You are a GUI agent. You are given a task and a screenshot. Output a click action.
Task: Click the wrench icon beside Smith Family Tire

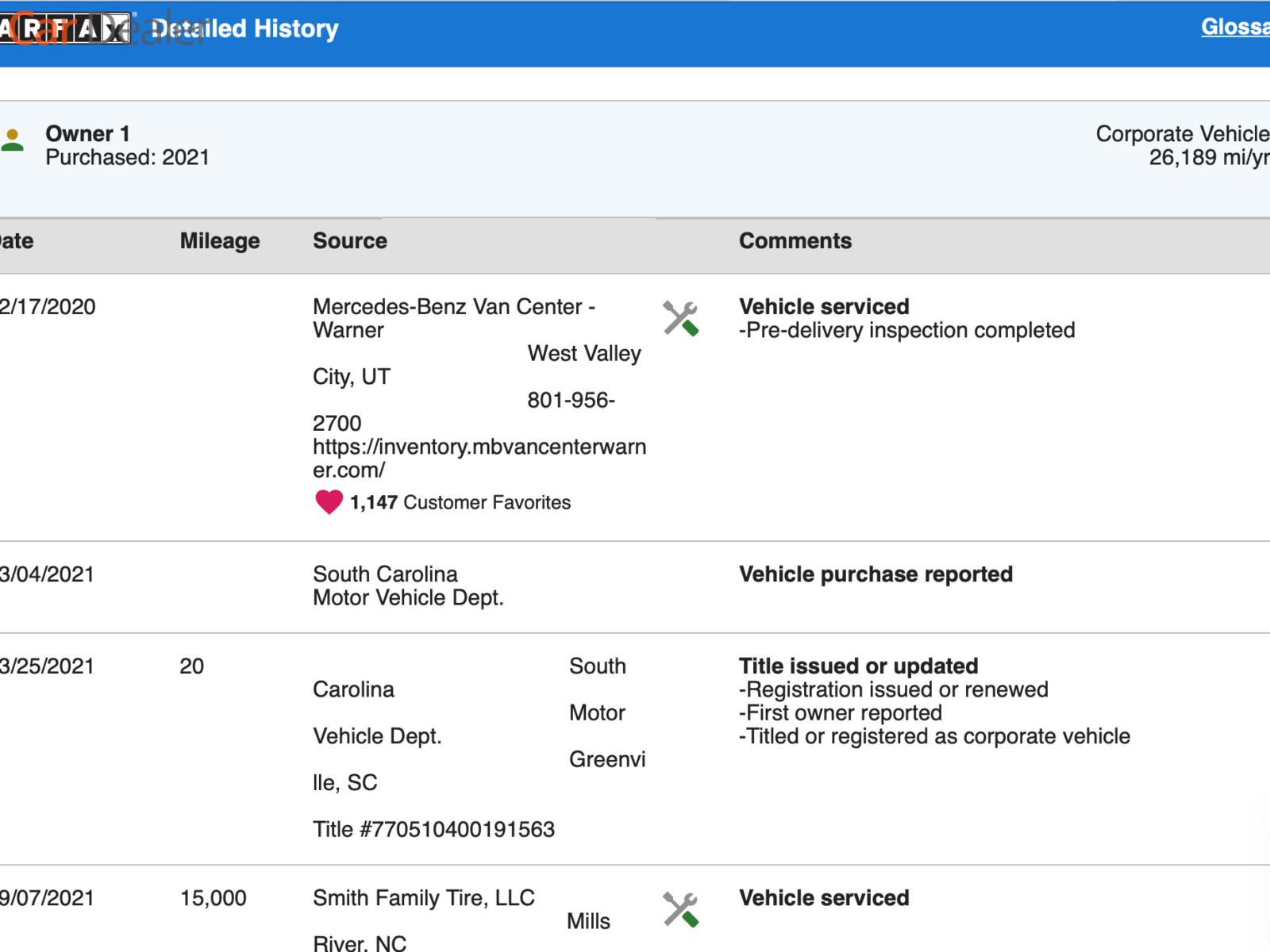point(680,909)
